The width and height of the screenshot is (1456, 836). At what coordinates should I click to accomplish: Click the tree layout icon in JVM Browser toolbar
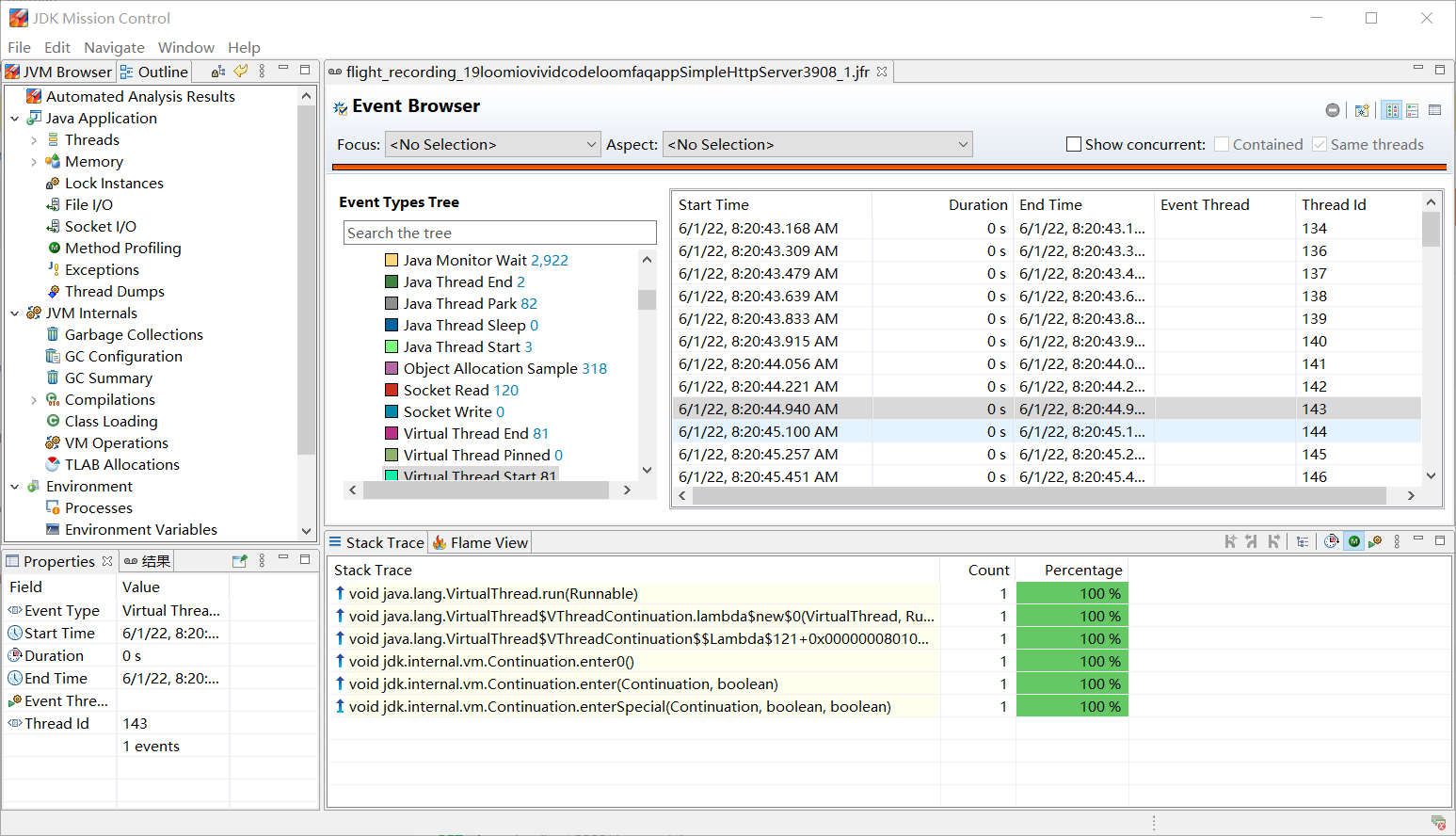pyautogui.click(x=218, y=71)
